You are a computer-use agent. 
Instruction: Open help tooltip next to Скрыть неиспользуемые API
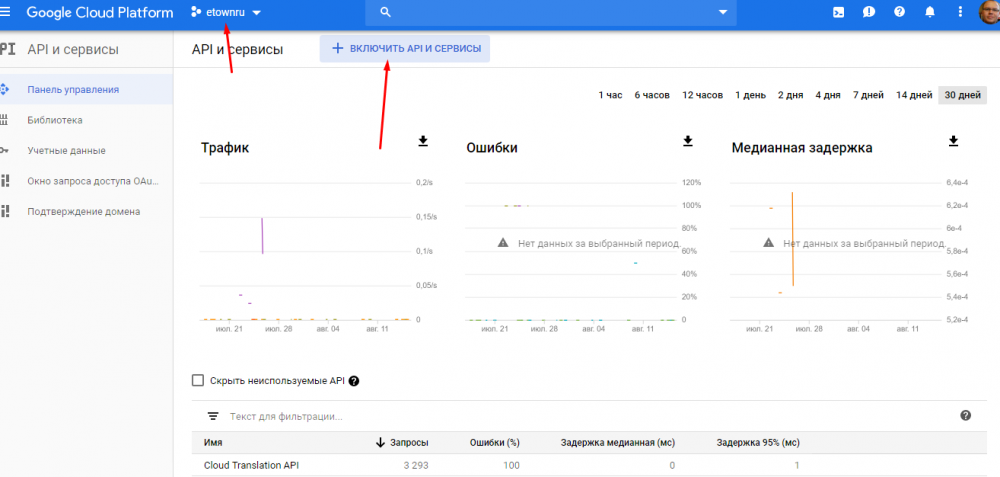click(354, 381)
